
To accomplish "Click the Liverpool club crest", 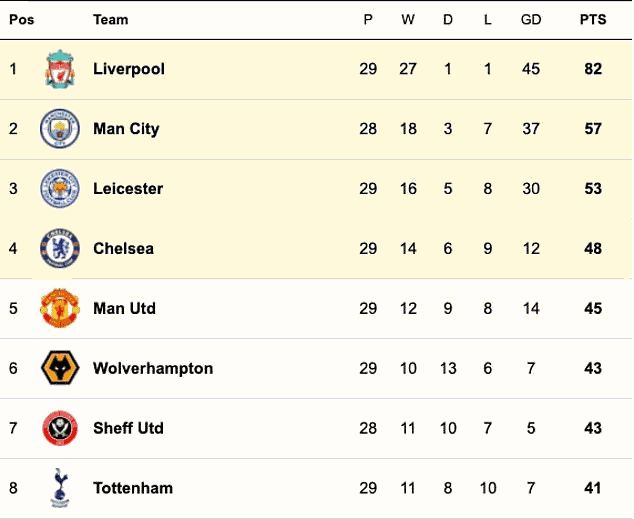I will tap(60, 69).
